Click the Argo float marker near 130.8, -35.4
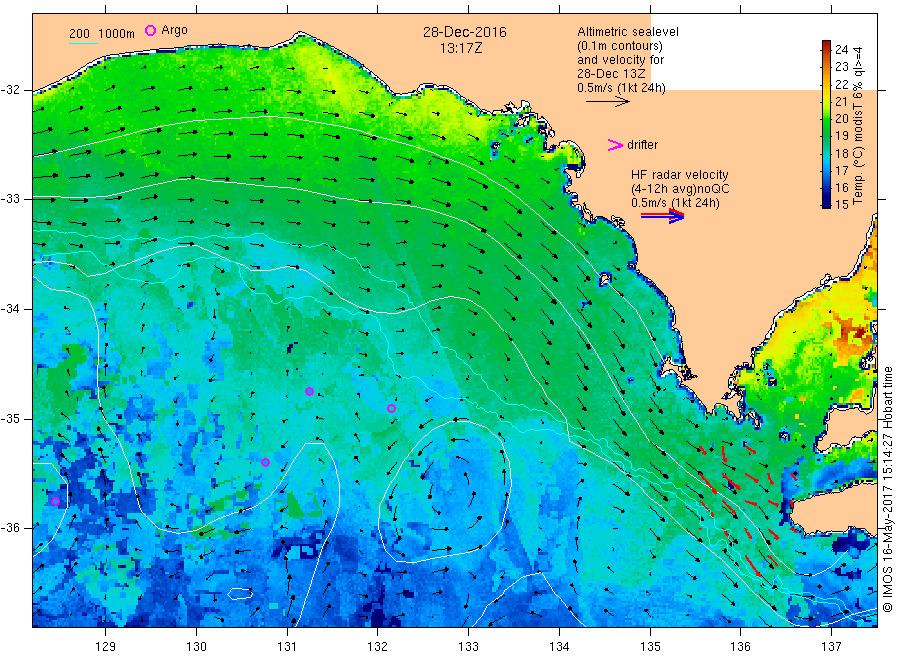The image size is (900, 660). [265, 463]
